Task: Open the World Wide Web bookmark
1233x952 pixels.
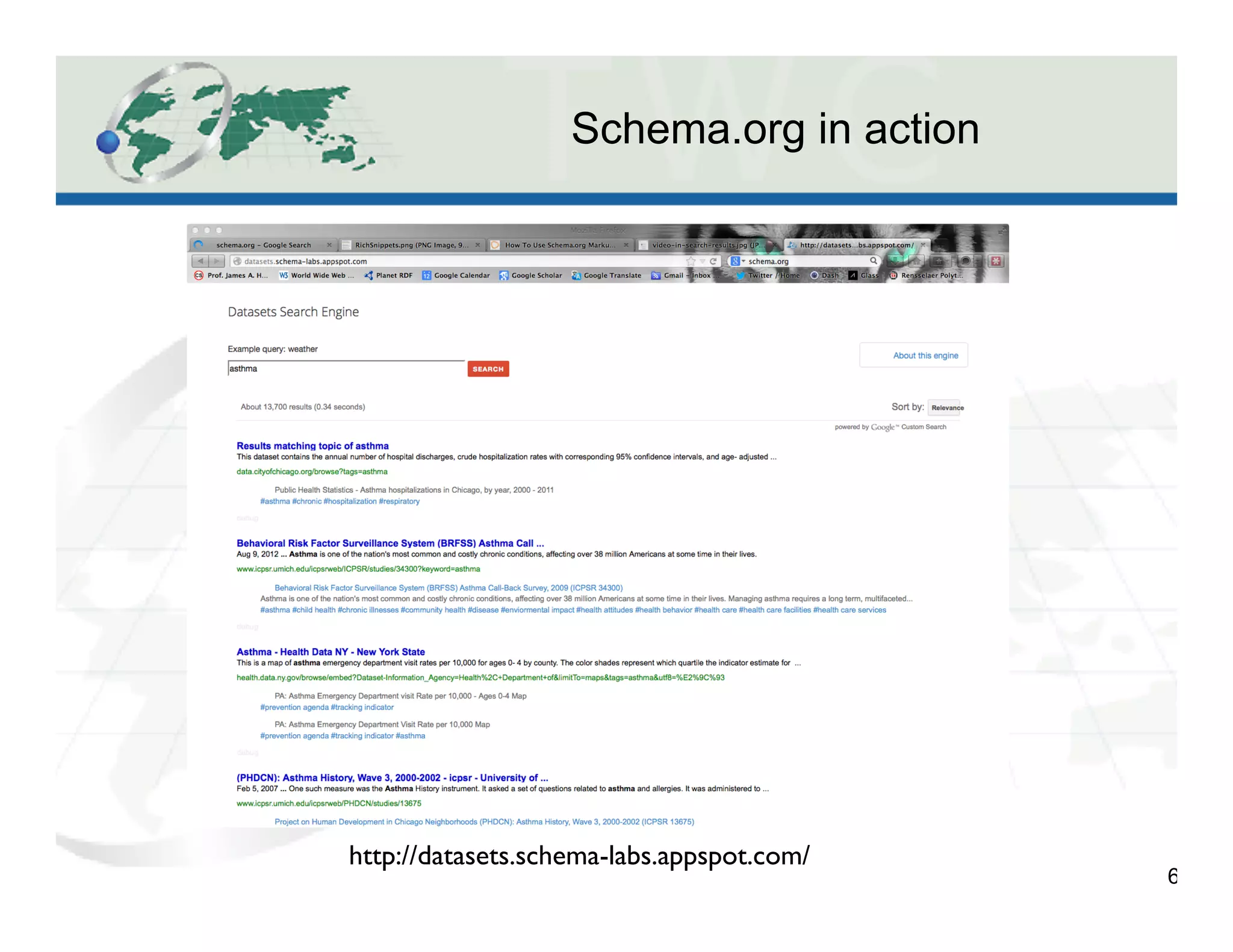Action: (x=317, y=276)
